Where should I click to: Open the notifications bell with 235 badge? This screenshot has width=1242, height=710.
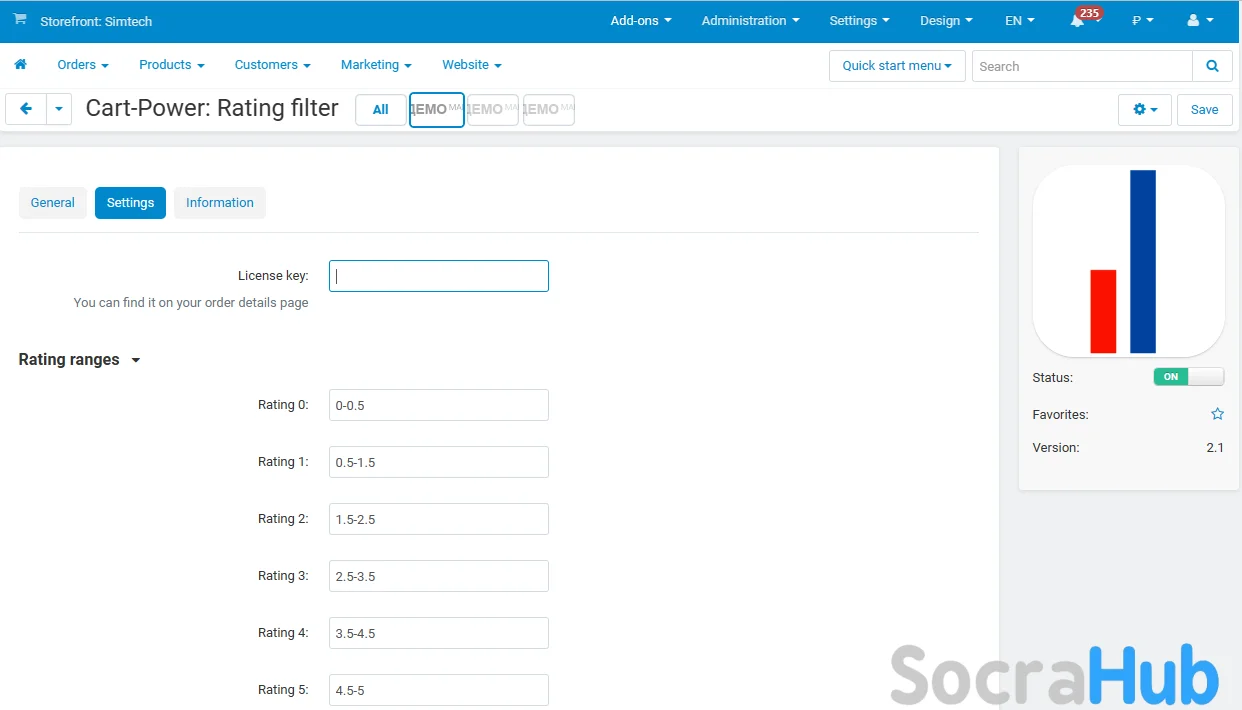1077,21
